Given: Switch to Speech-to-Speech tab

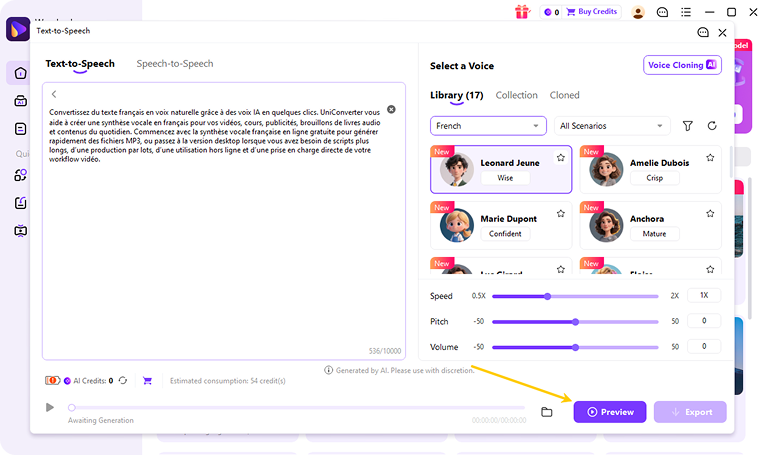Looking at the screenshot, I should (x=175, y=63).
